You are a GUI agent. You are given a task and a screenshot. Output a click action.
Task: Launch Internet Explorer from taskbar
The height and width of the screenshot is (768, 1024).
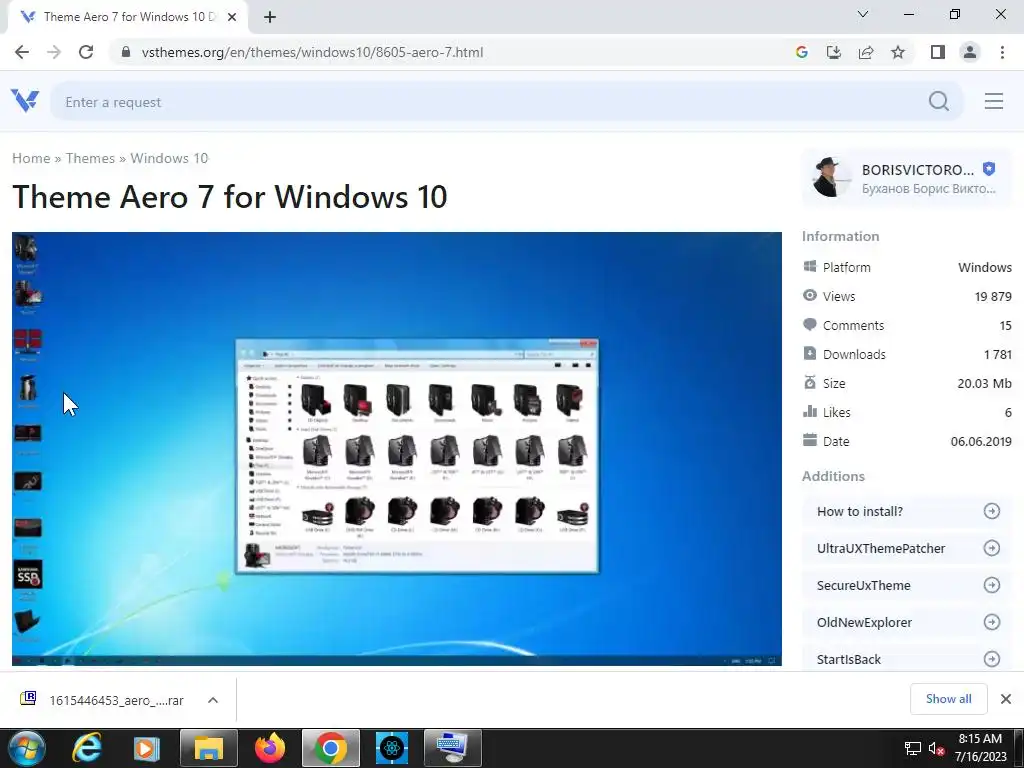(x=86, y=748)
